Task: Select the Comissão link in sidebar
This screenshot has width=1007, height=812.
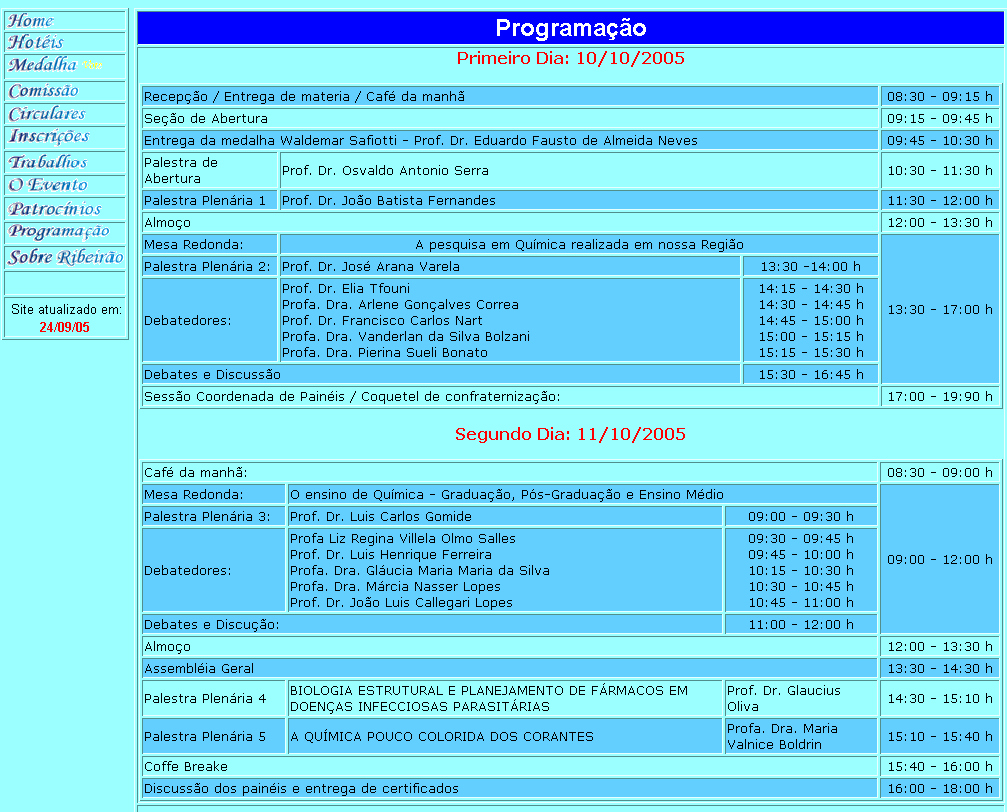Action: pyautogui.click(x=44, y=91)
